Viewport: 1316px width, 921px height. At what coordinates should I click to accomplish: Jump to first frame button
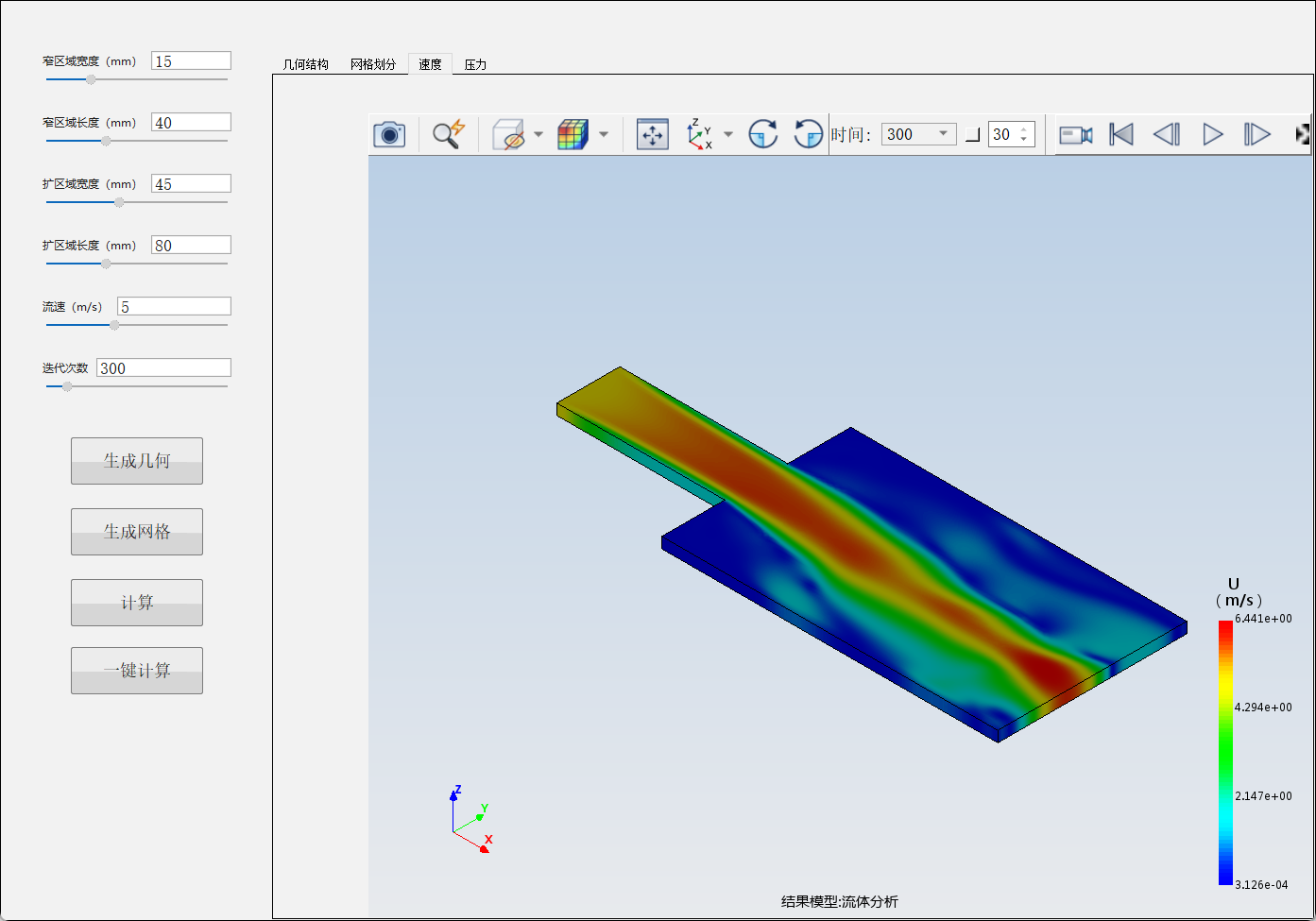(x=1121, y=134)
